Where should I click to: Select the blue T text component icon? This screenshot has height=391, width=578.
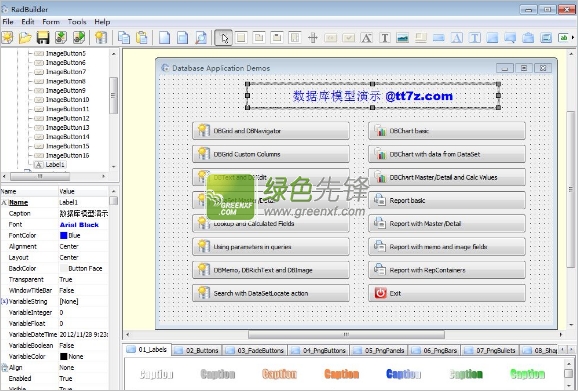click(x=474, y=38)
